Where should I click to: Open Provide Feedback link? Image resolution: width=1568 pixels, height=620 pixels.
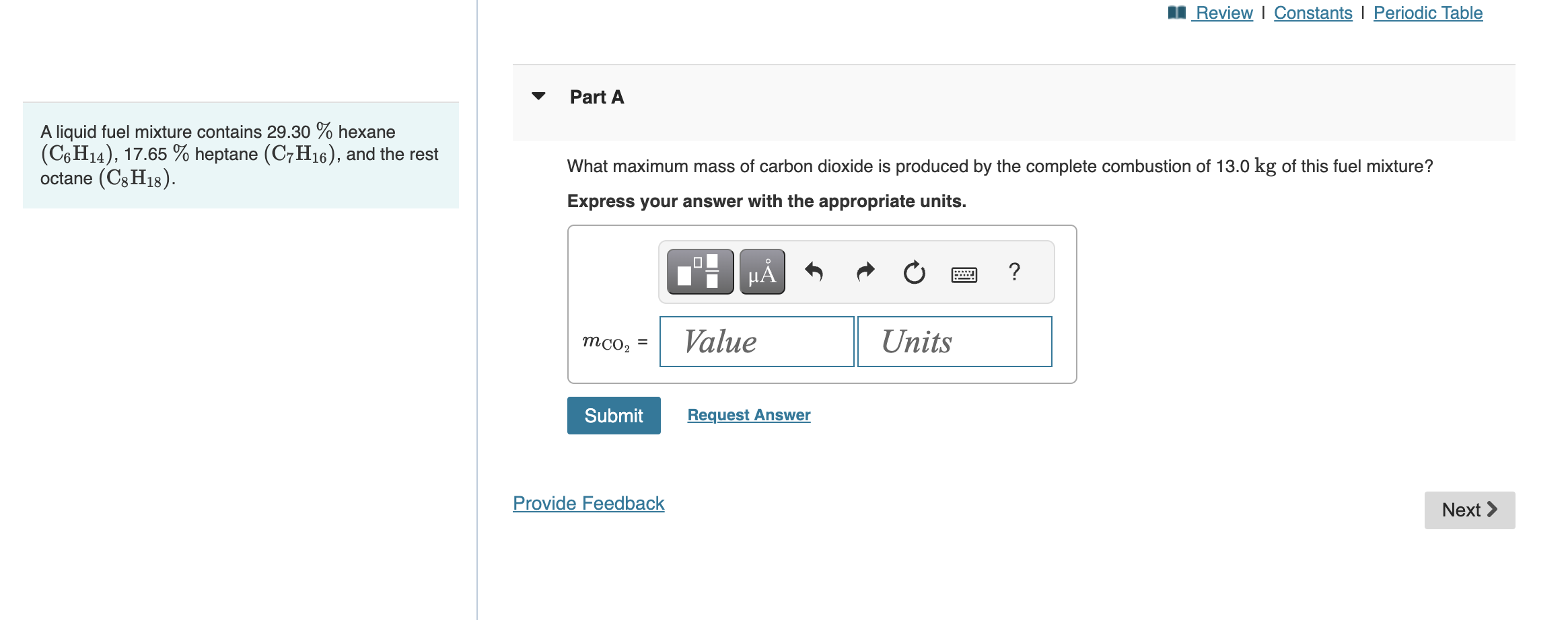click(x=589, y=503)
